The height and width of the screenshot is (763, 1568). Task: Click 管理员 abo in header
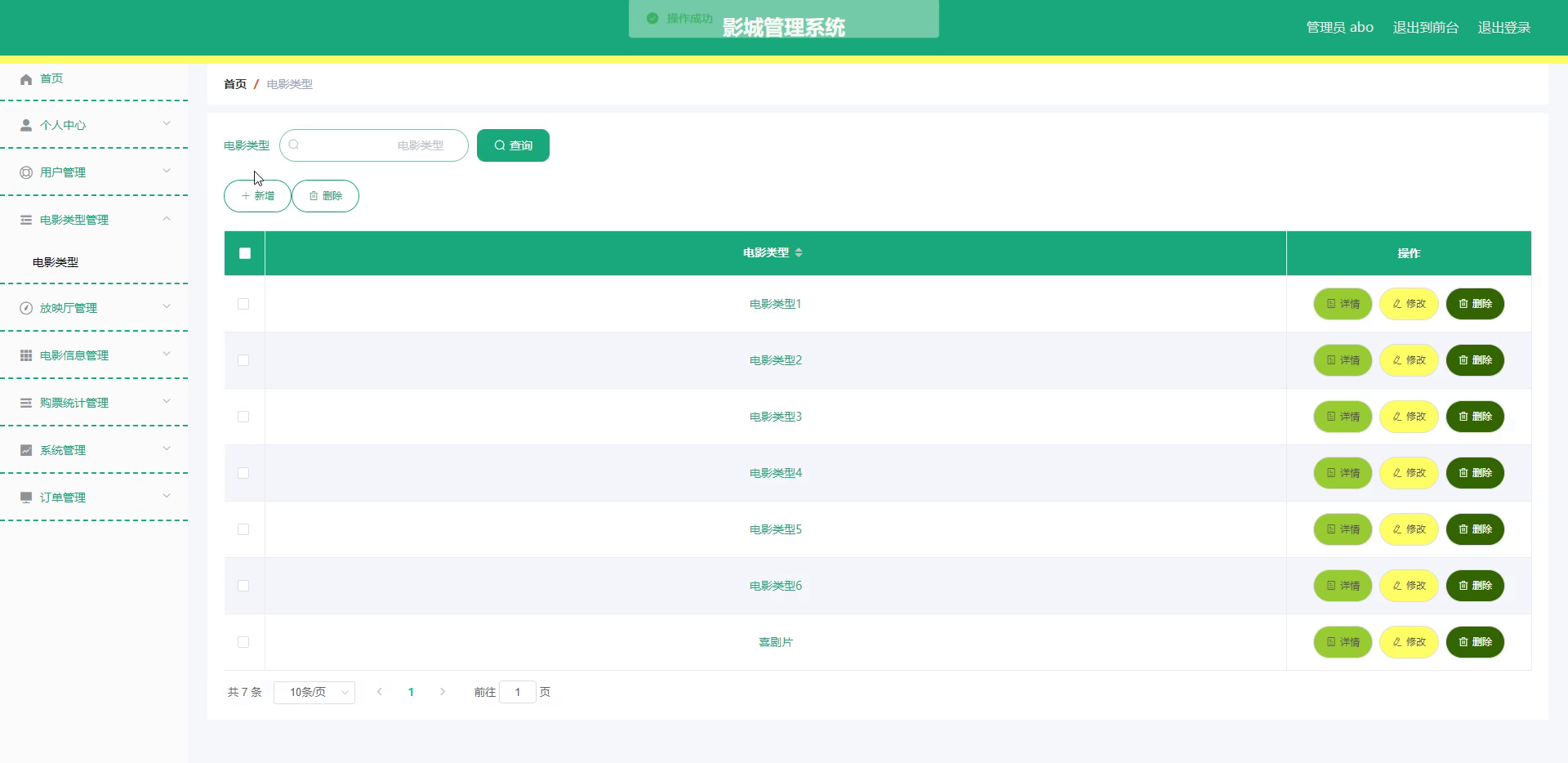[1339, 28]
